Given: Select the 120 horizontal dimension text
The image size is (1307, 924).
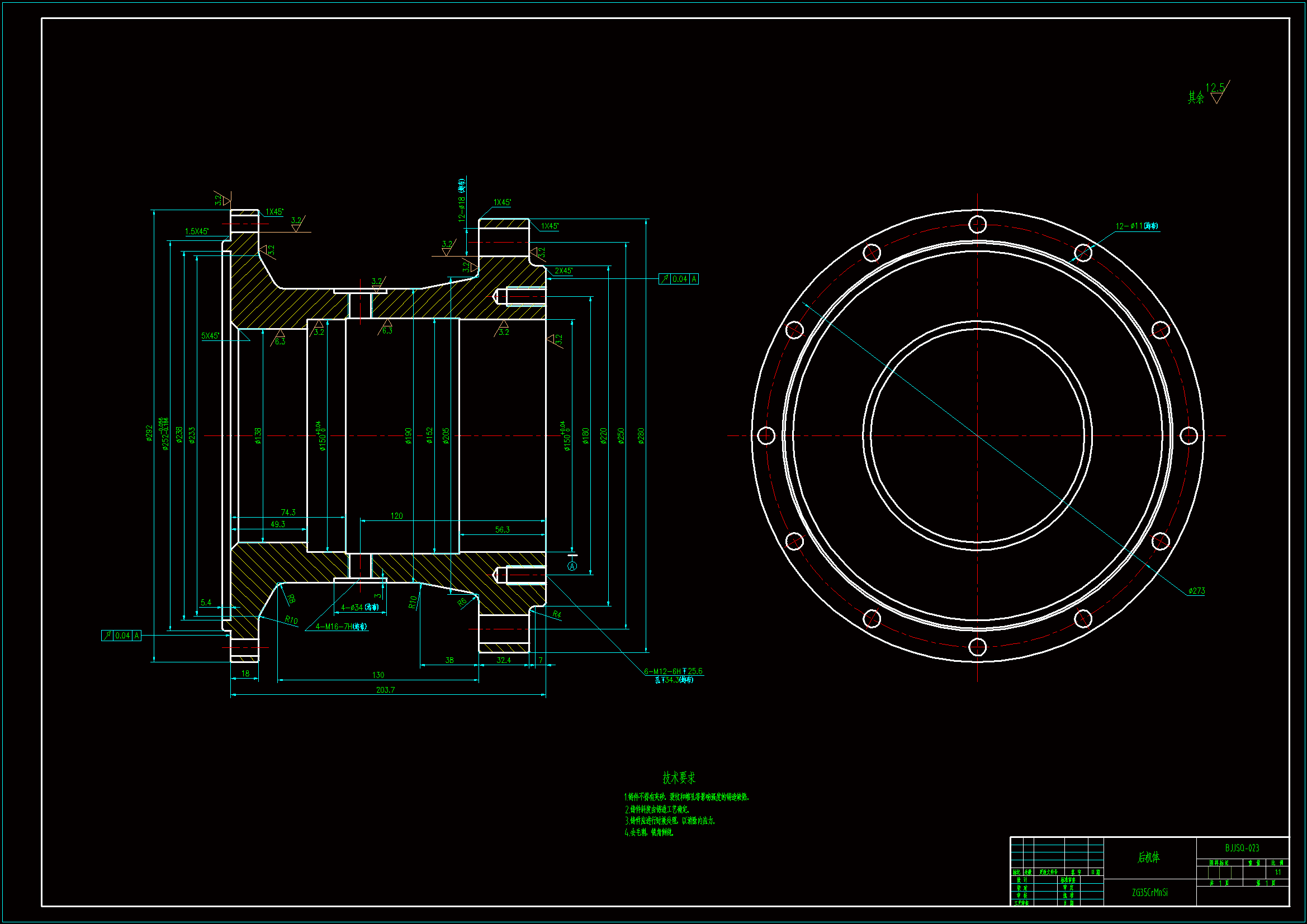Looking at the screenshot, I should [396, 516].
